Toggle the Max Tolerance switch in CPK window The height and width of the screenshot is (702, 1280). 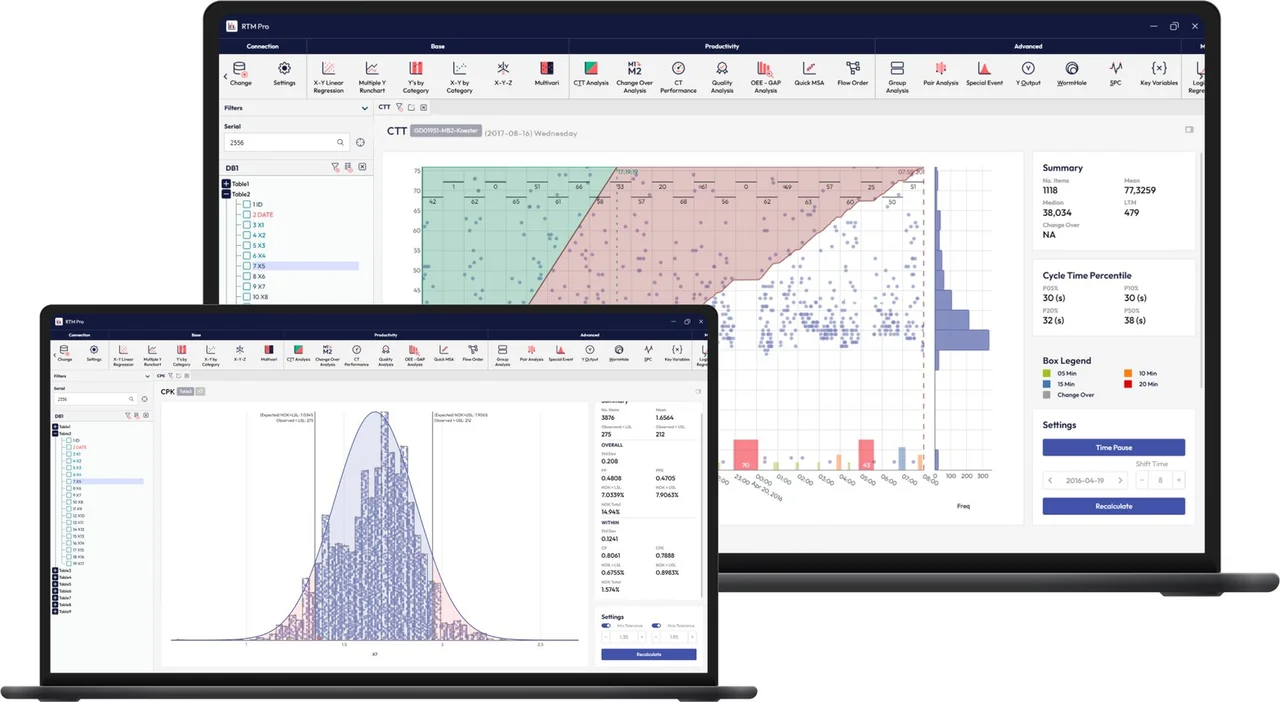pos(656,626)
